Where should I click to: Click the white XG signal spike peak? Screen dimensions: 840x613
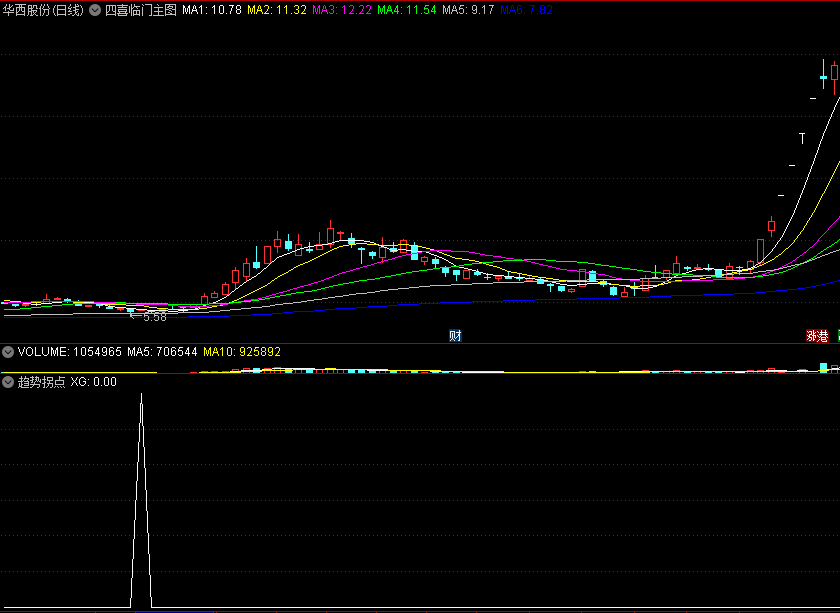141,395
